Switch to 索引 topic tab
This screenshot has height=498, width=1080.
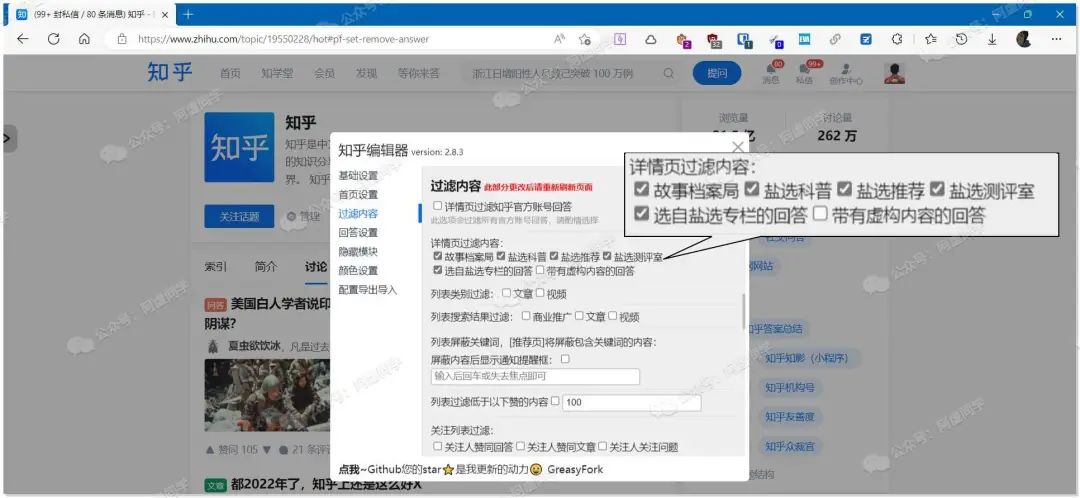[216, 266]
